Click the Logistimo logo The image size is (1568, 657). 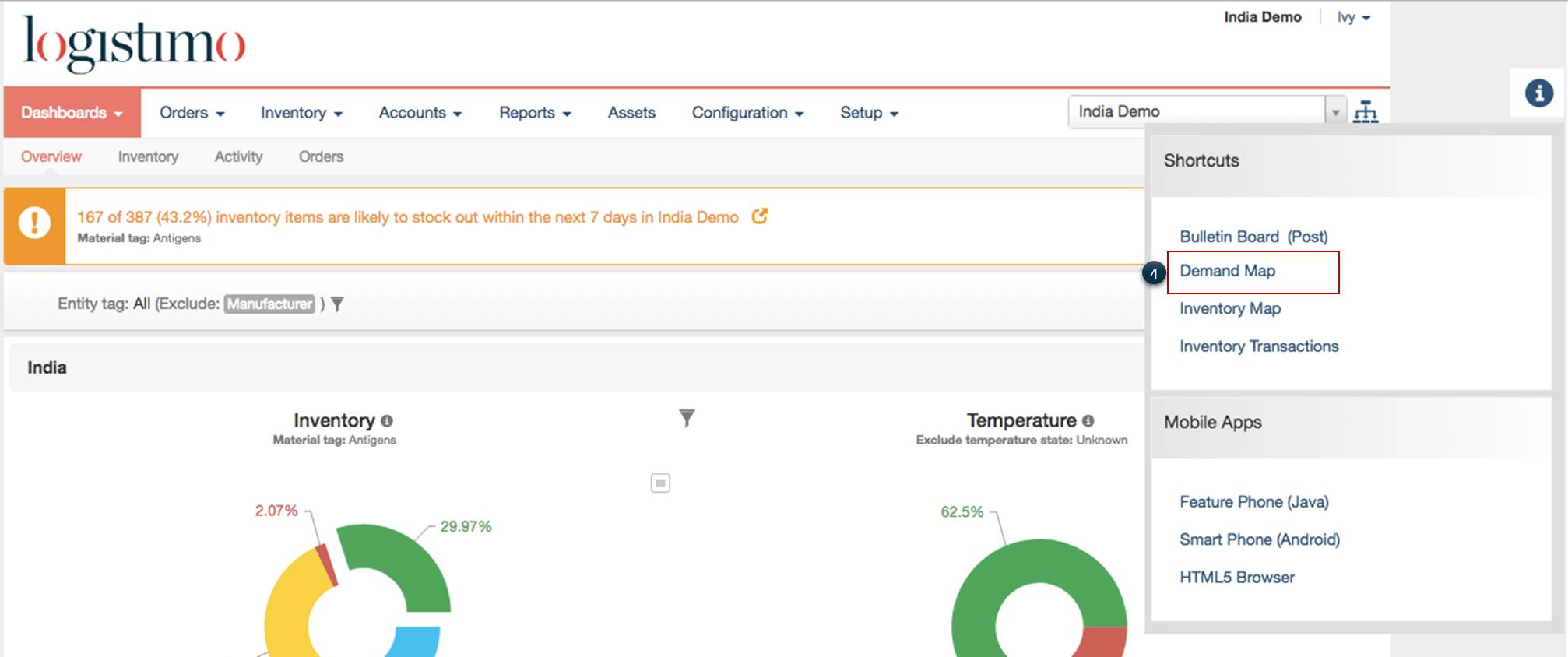pos(134,44)
